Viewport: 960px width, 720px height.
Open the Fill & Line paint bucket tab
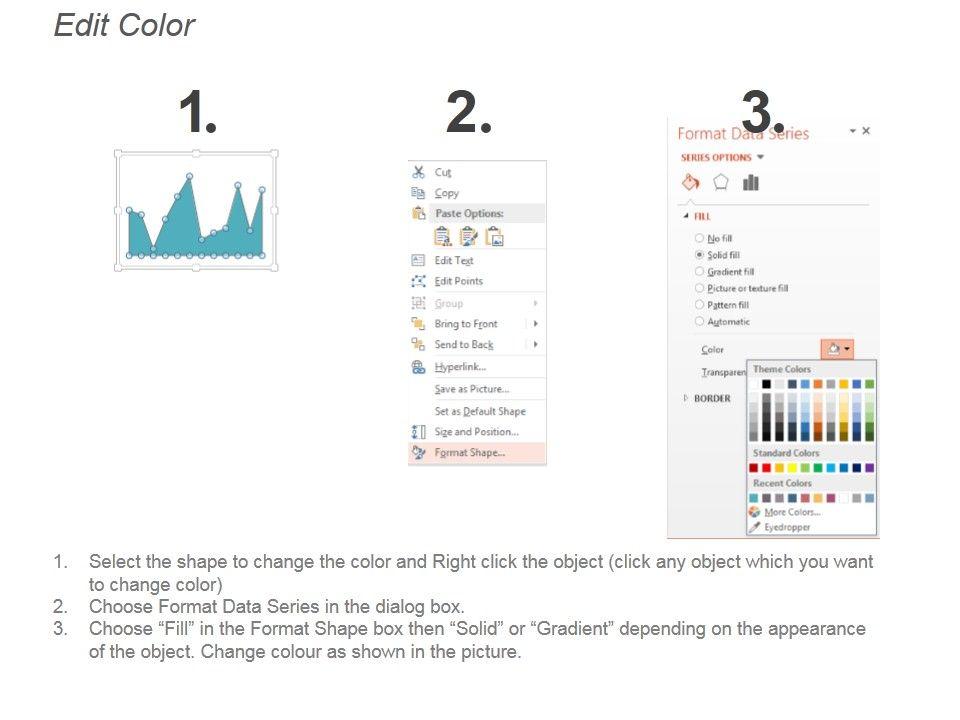pos(690,182)
